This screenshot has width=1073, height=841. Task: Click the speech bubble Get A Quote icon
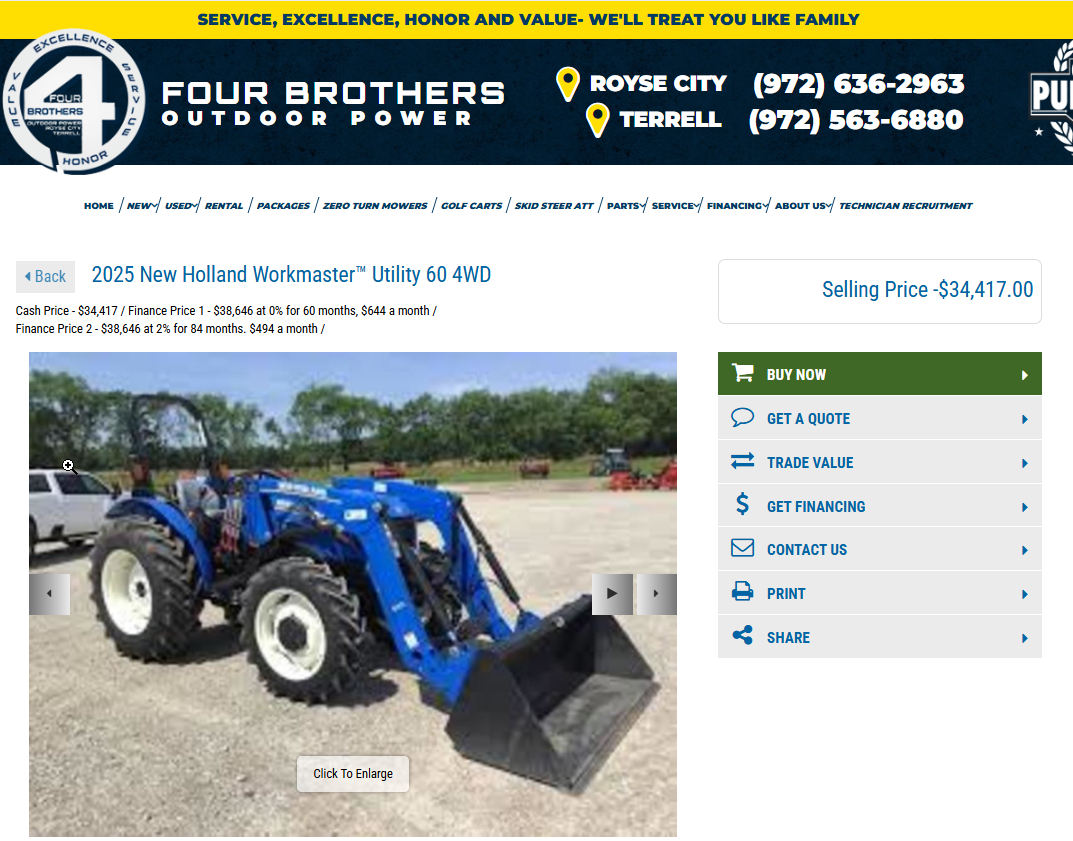tap(742, 417)
